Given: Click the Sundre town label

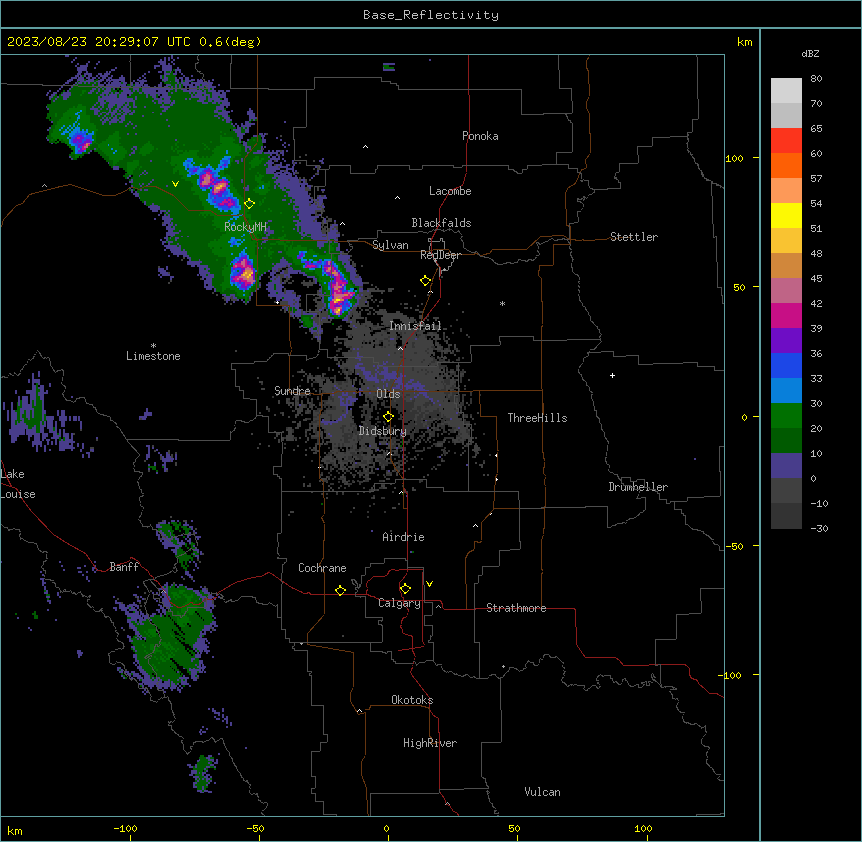Looking at the screenshot, I should pyautogui.click(x=292, y=391).
